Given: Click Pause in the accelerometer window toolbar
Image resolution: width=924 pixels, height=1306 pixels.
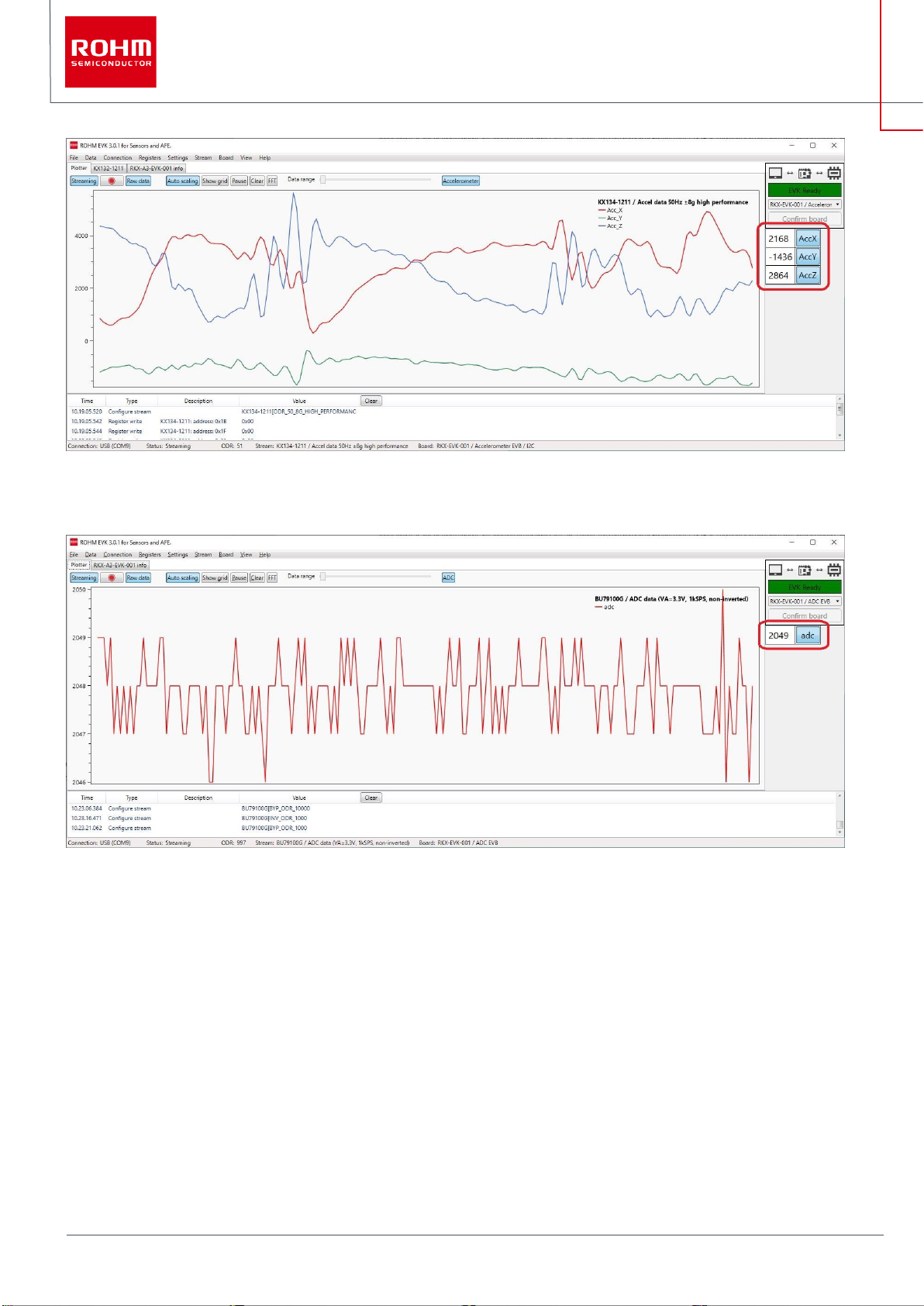Looking at the screenshot, I should (x=239, y=181).
